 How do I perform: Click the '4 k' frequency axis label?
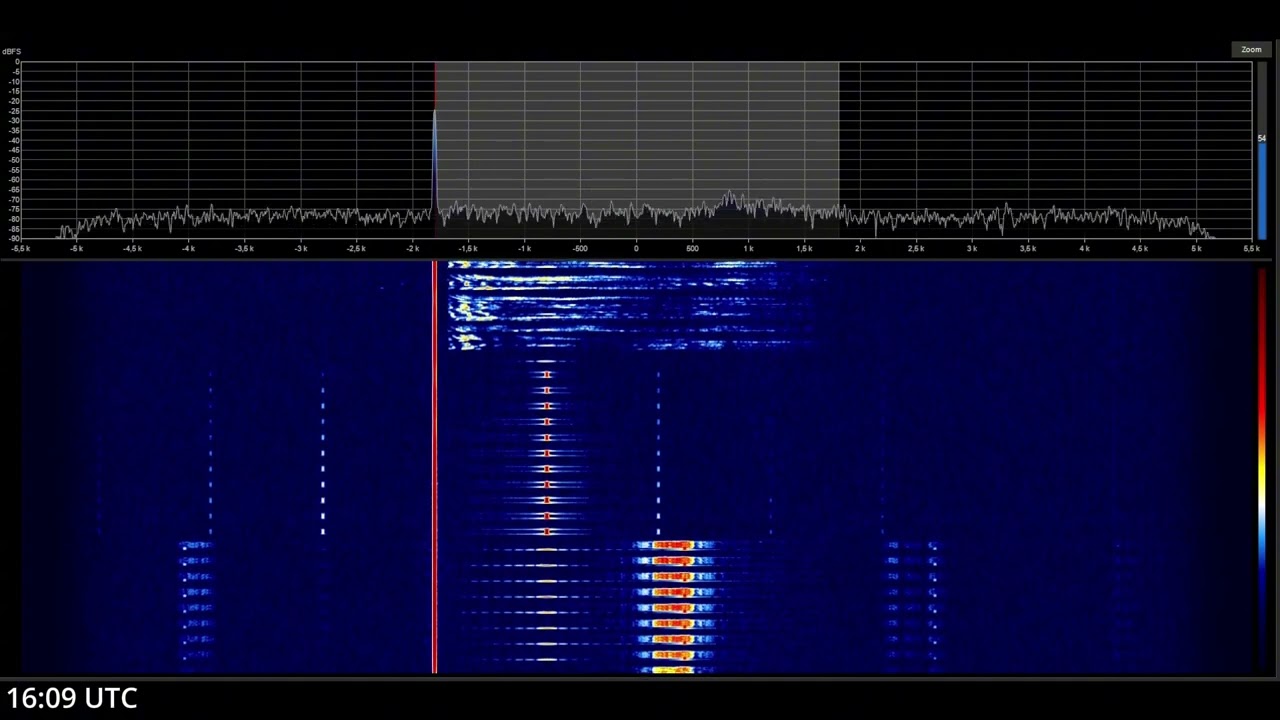click(1084, 248)
